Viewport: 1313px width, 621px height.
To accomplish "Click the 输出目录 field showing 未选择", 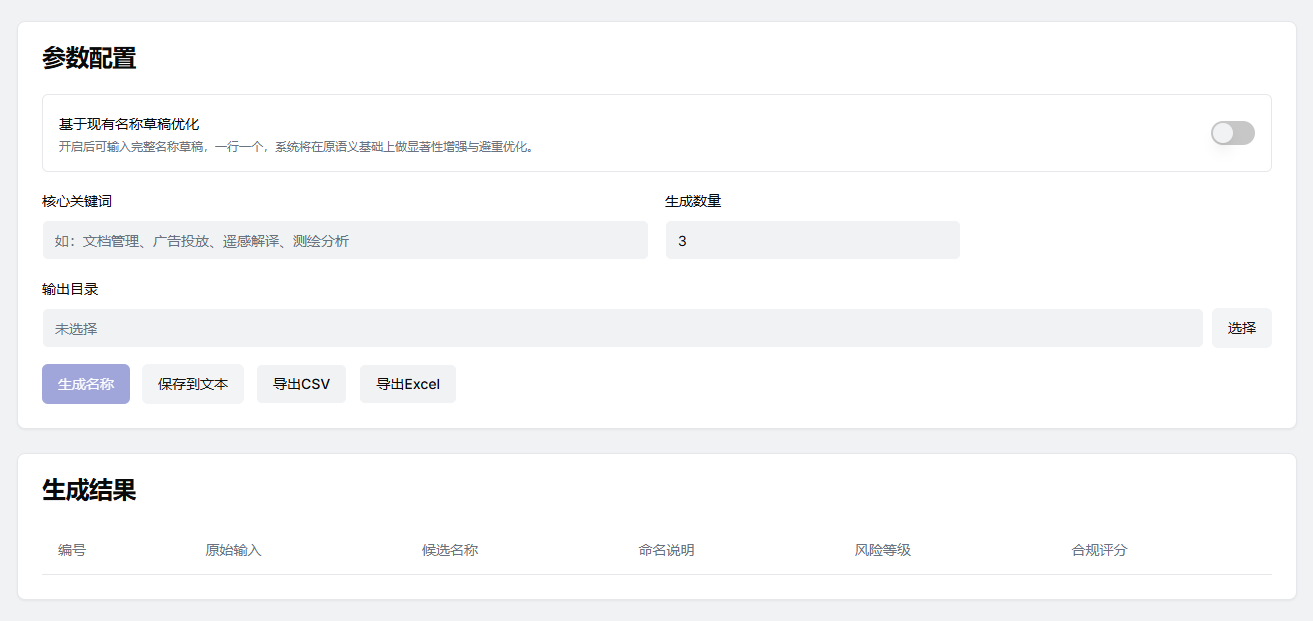I will coord(622,328).
